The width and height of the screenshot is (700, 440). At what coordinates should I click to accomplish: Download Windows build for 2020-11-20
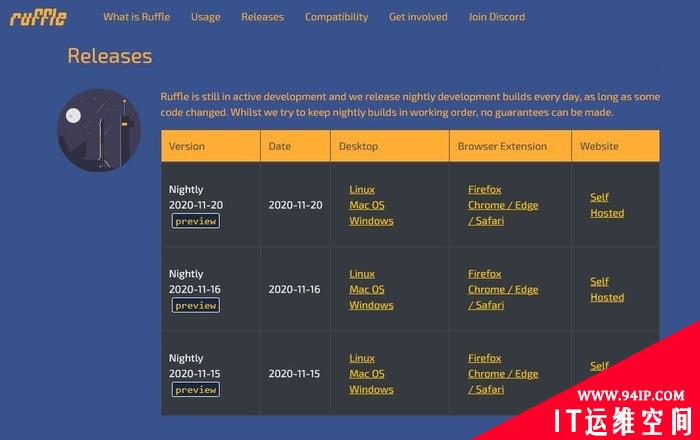(371, 221)
